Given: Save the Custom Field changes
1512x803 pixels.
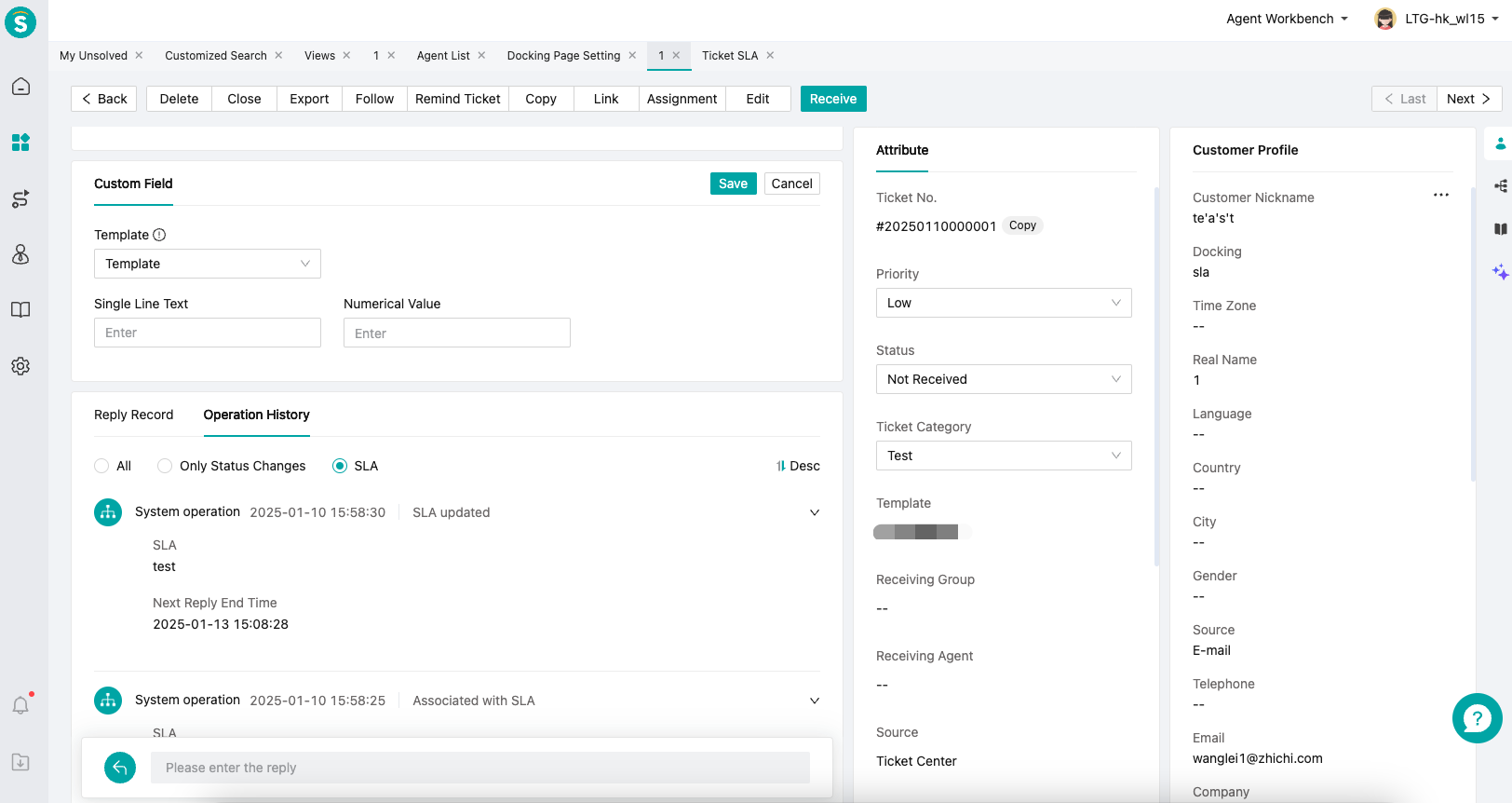Looking at the screenshot, I should point(733,184).
